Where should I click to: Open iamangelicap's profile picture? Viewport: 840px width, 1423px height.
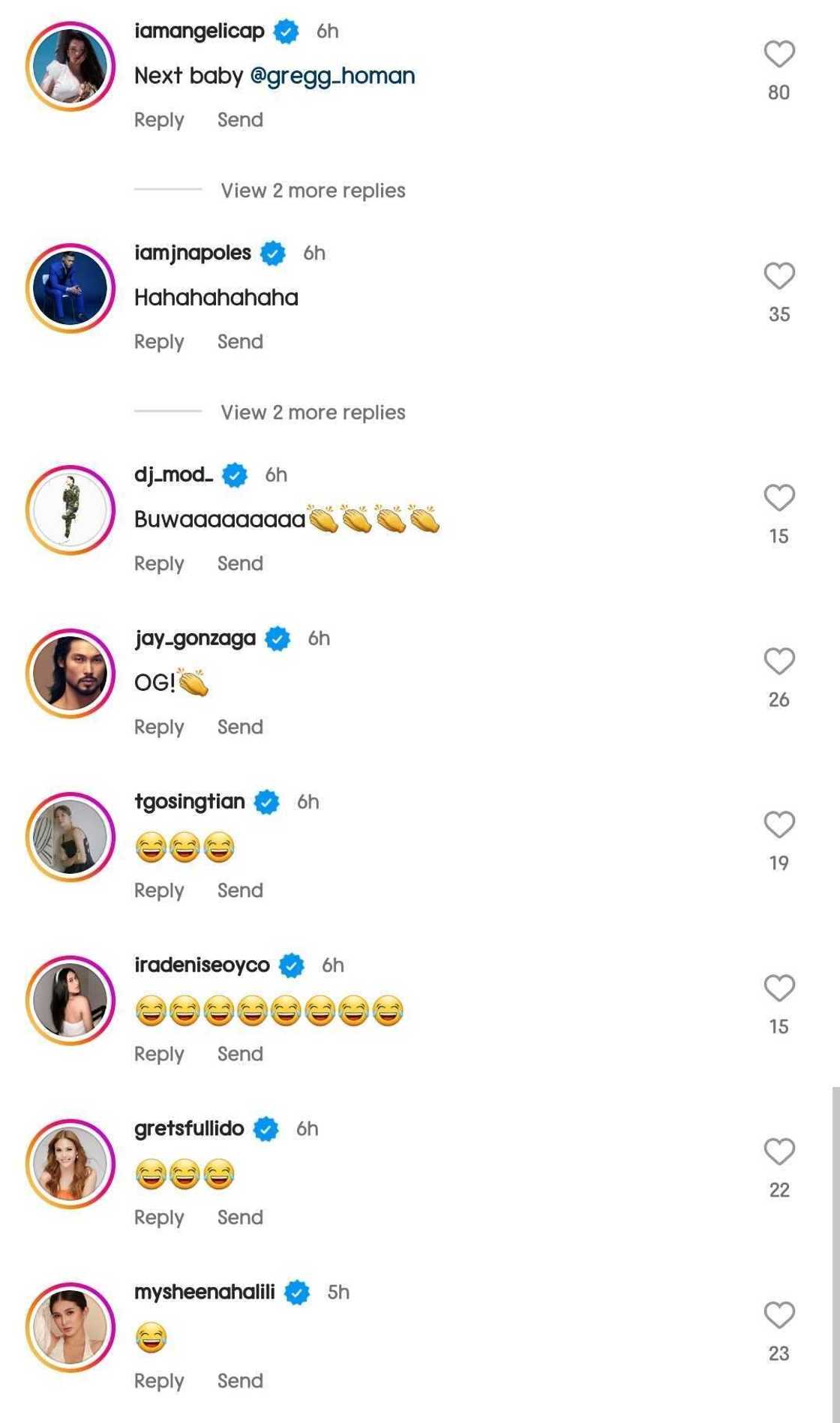(70, 66)
